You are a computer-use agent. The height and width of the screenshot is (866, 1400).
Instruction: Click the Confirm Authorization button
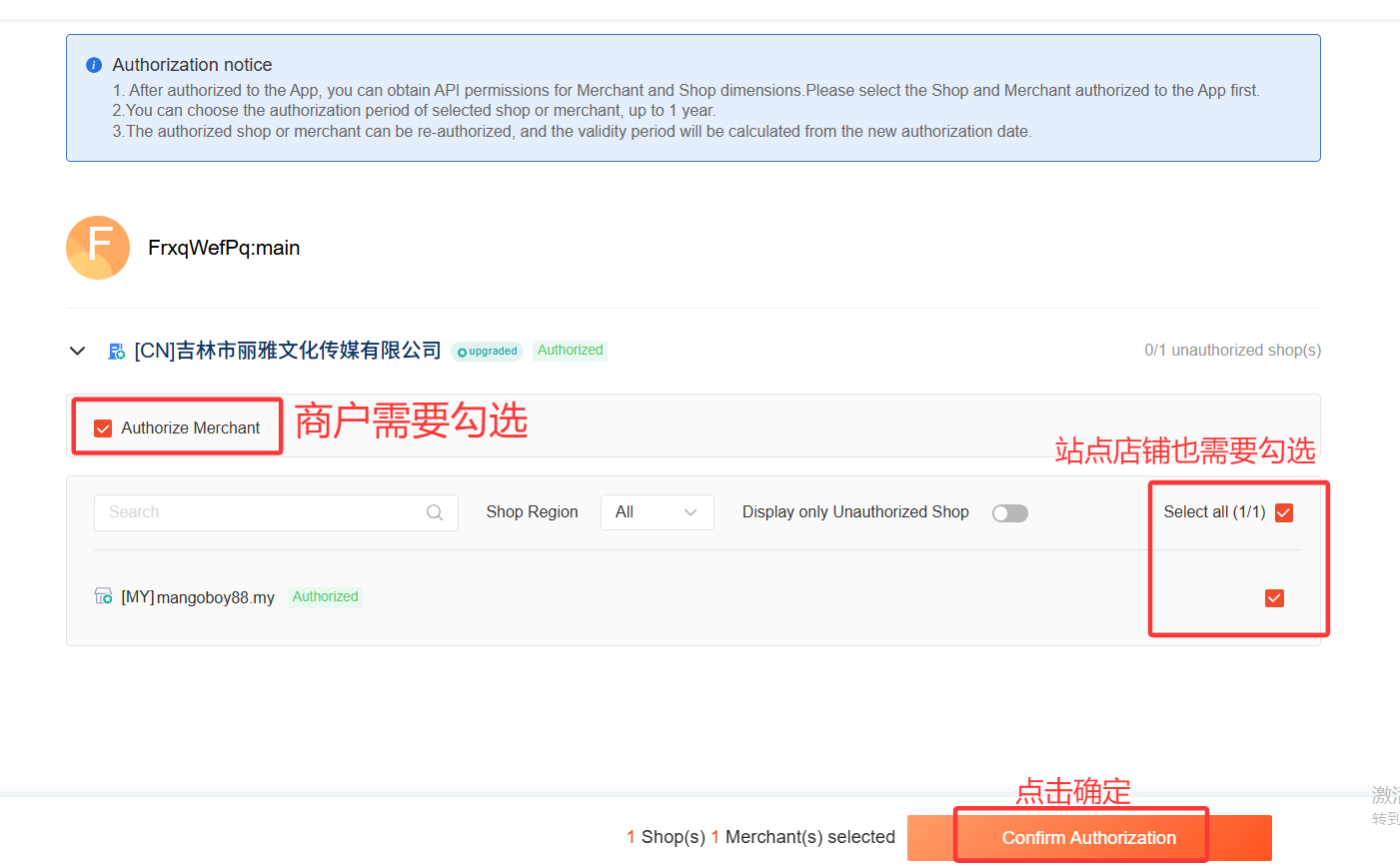tap(1088, 837)
